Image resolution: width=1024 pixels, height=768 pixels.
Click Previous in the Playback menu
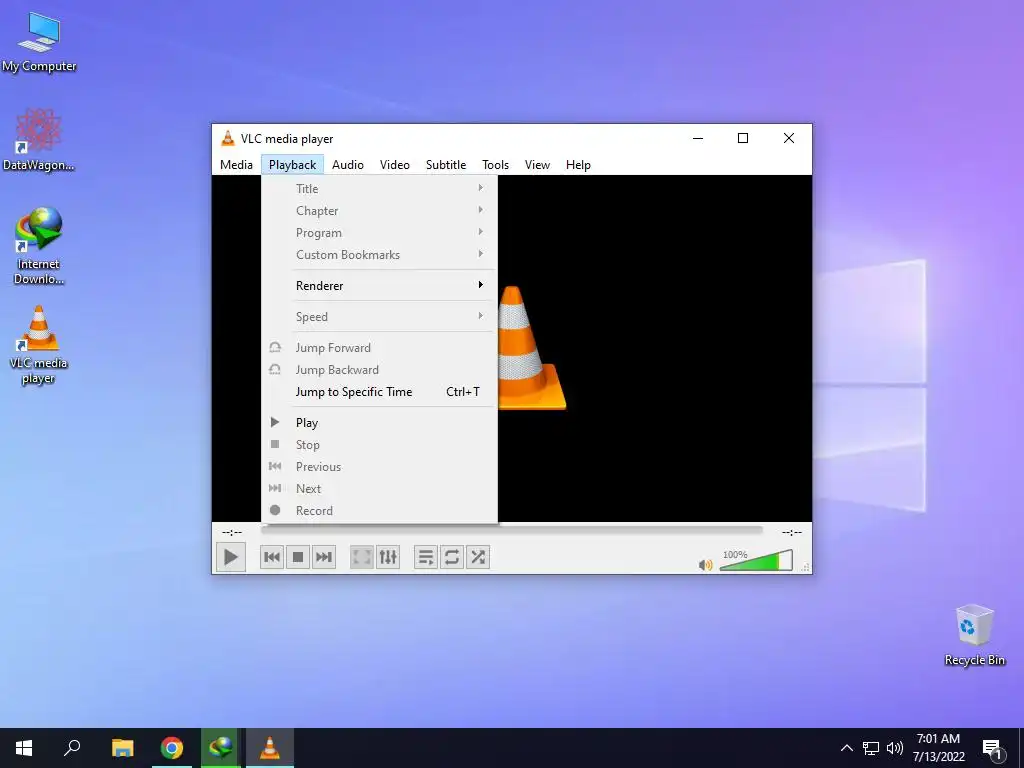coord(379,467)
